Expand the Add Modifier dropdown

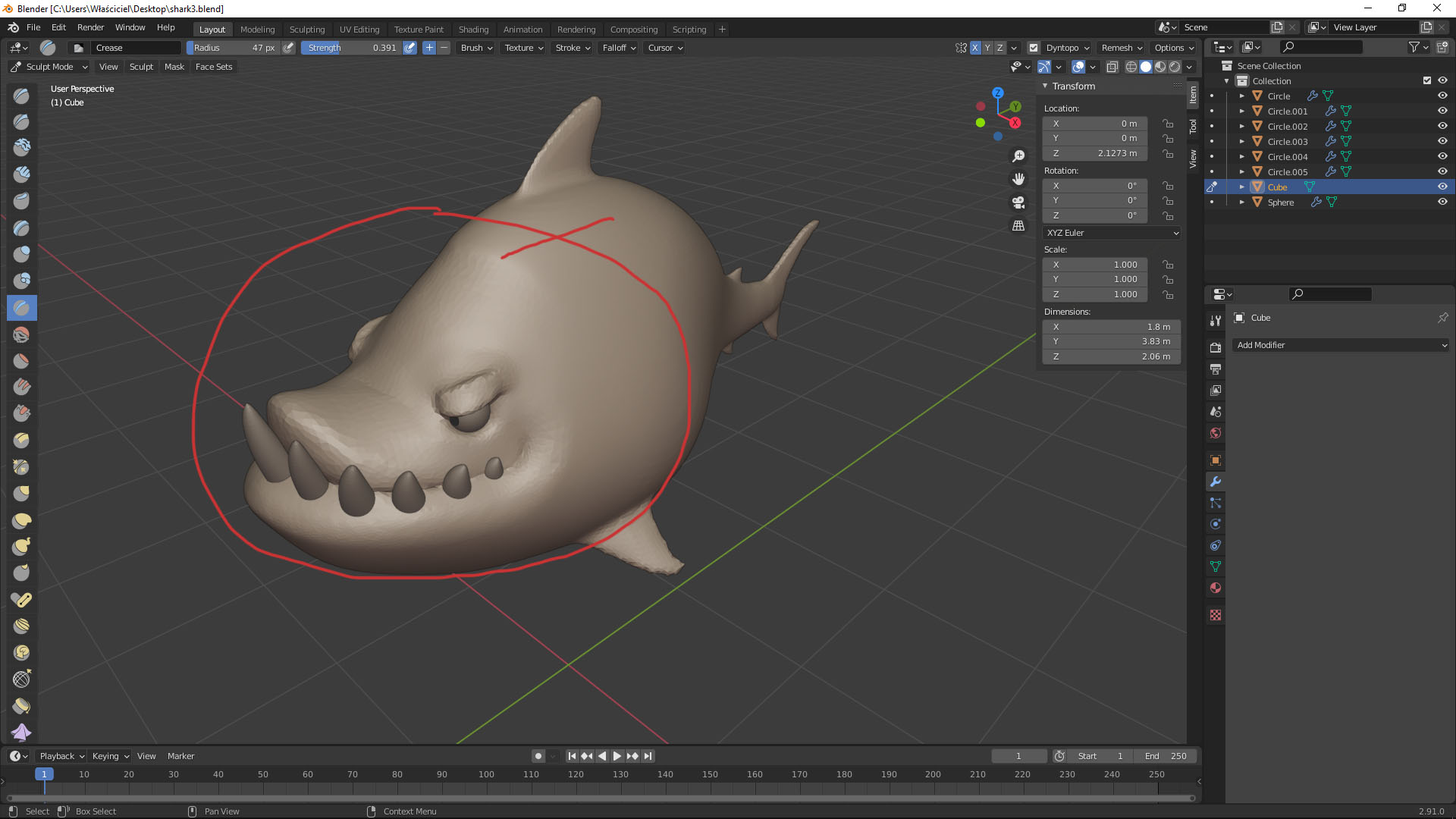click(1341, 345)
